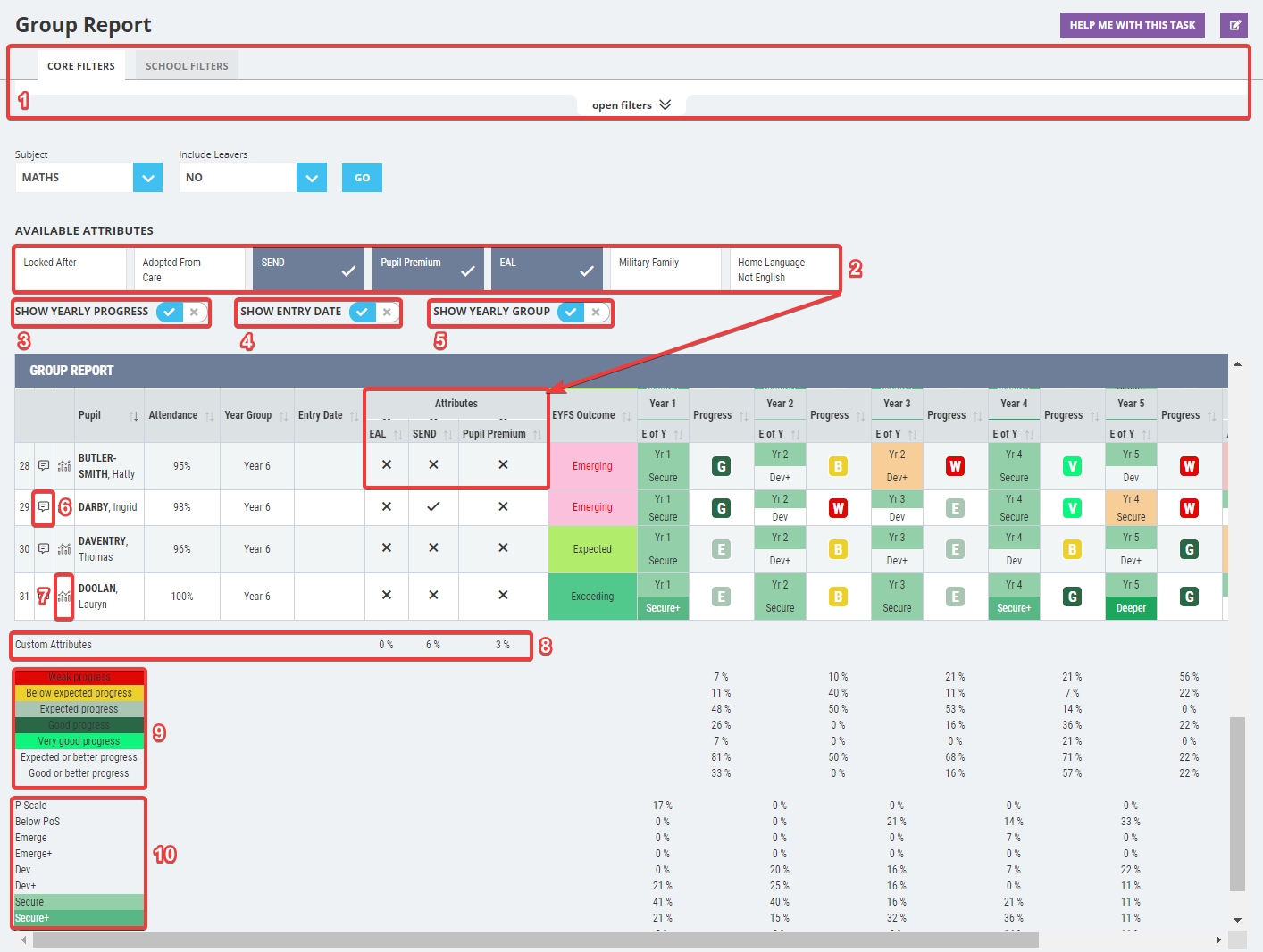
Task: Open the comment icon for BUTLER-SMITH, Hatty
Action: pyautogui.click(x=44, y=466)
